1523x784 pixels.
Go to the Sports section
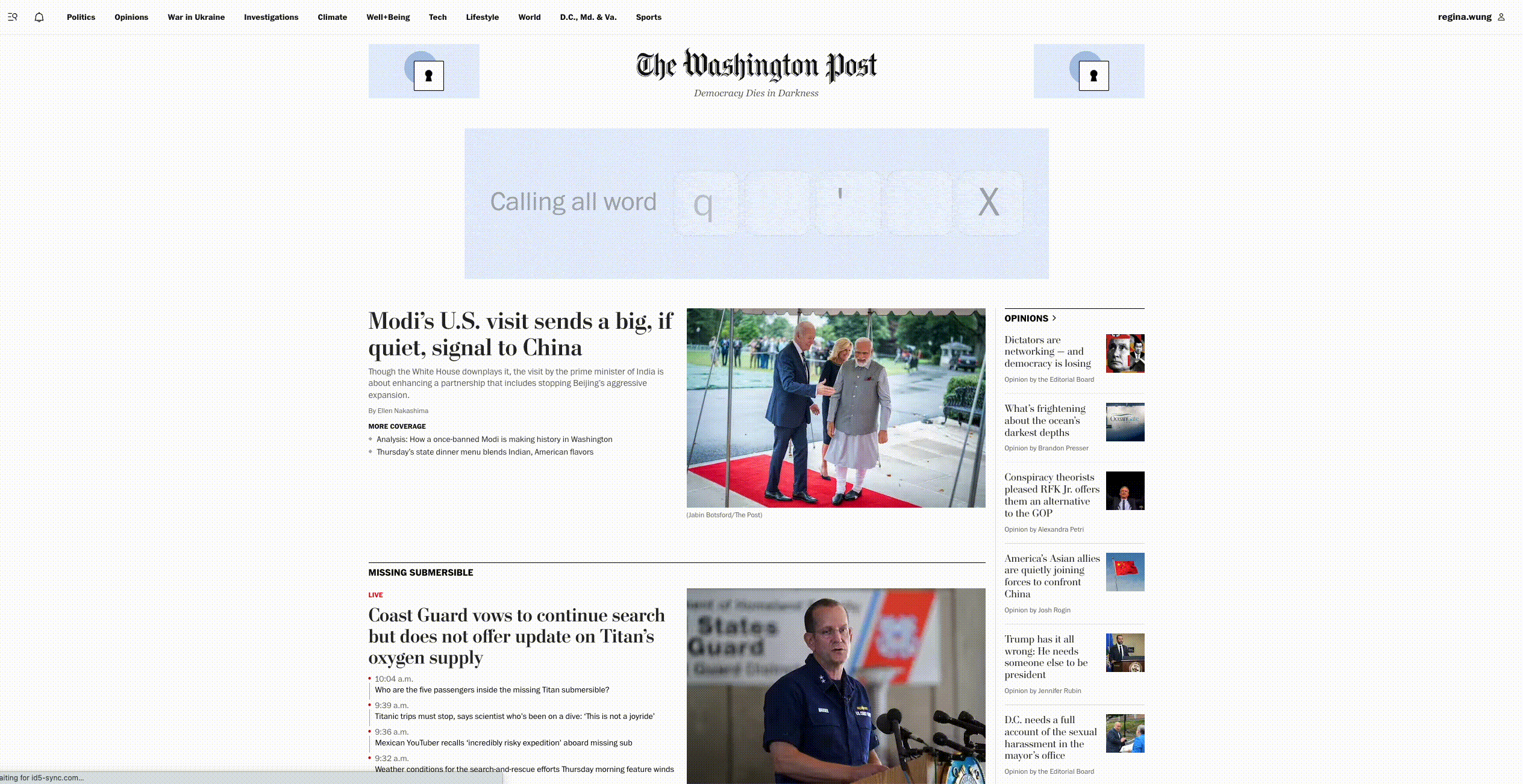point(649,17)
